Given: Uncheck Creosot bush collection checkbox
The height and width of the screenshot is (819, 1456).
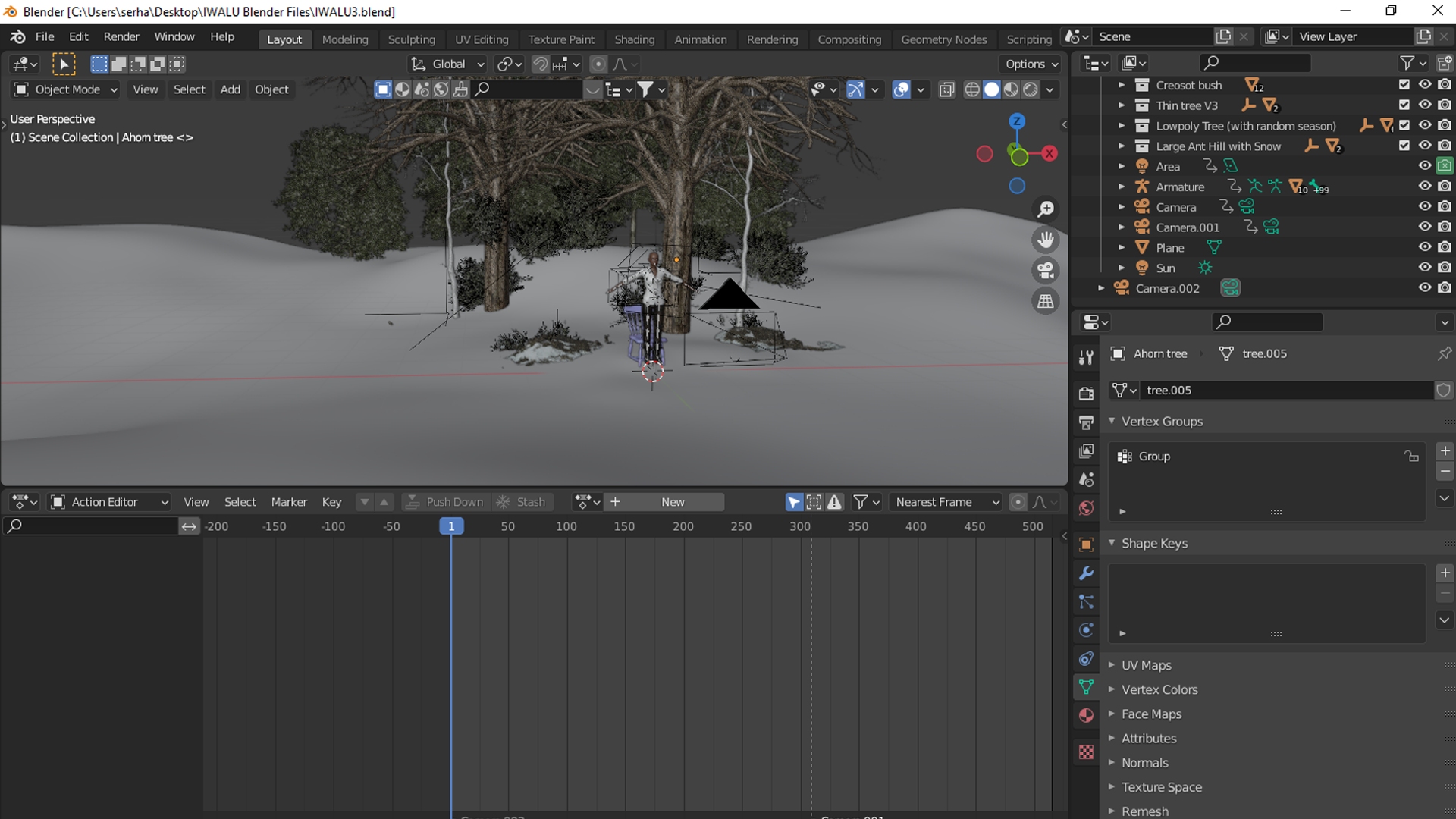Looking at the screenshot, I should tap(1404, 85).
